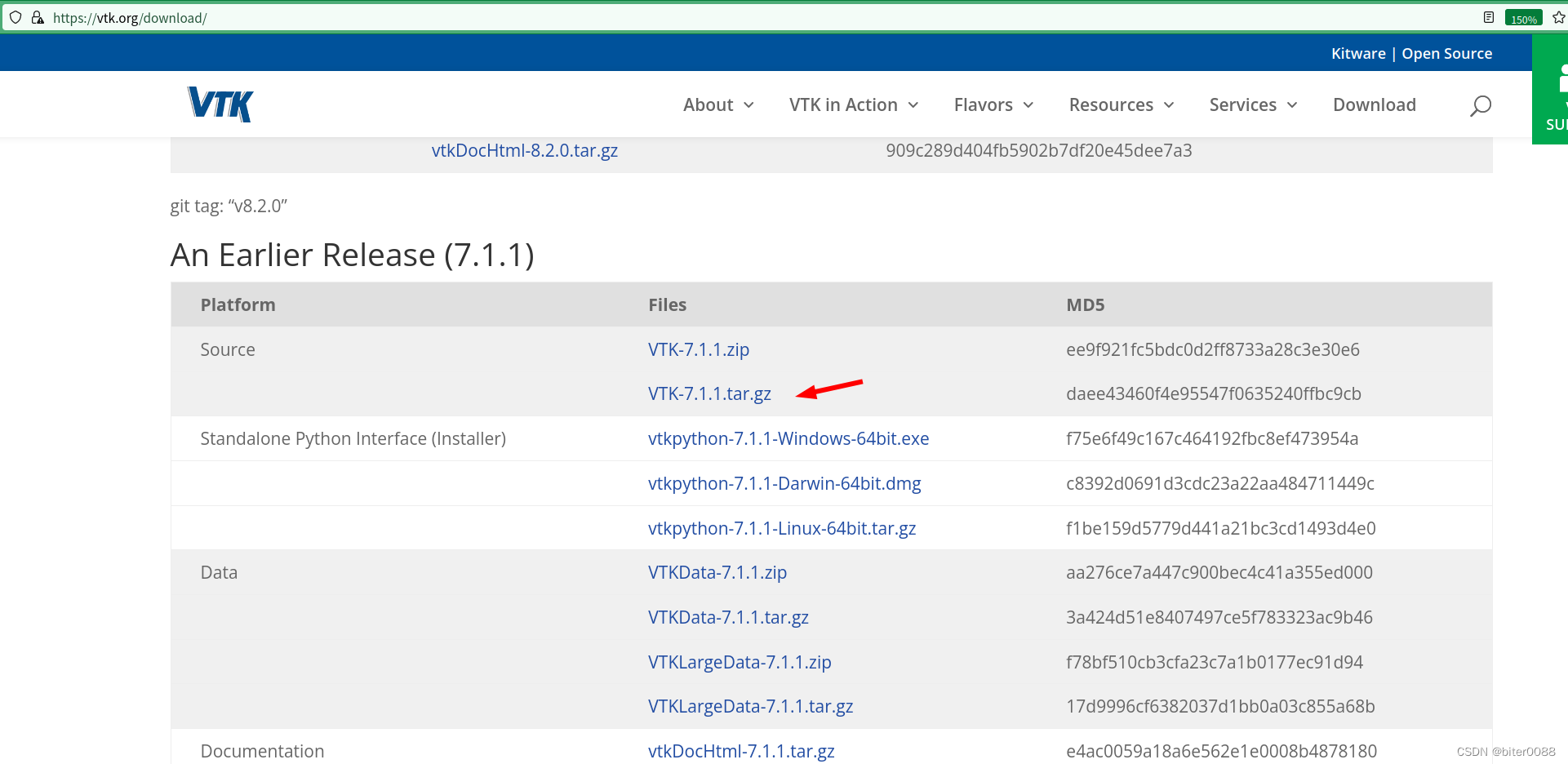Viewport: 1568px width, 764px height.
Task: Download vtkpython-7.1.1-Darwin-64bit.dmg
Action: [784, 483]
